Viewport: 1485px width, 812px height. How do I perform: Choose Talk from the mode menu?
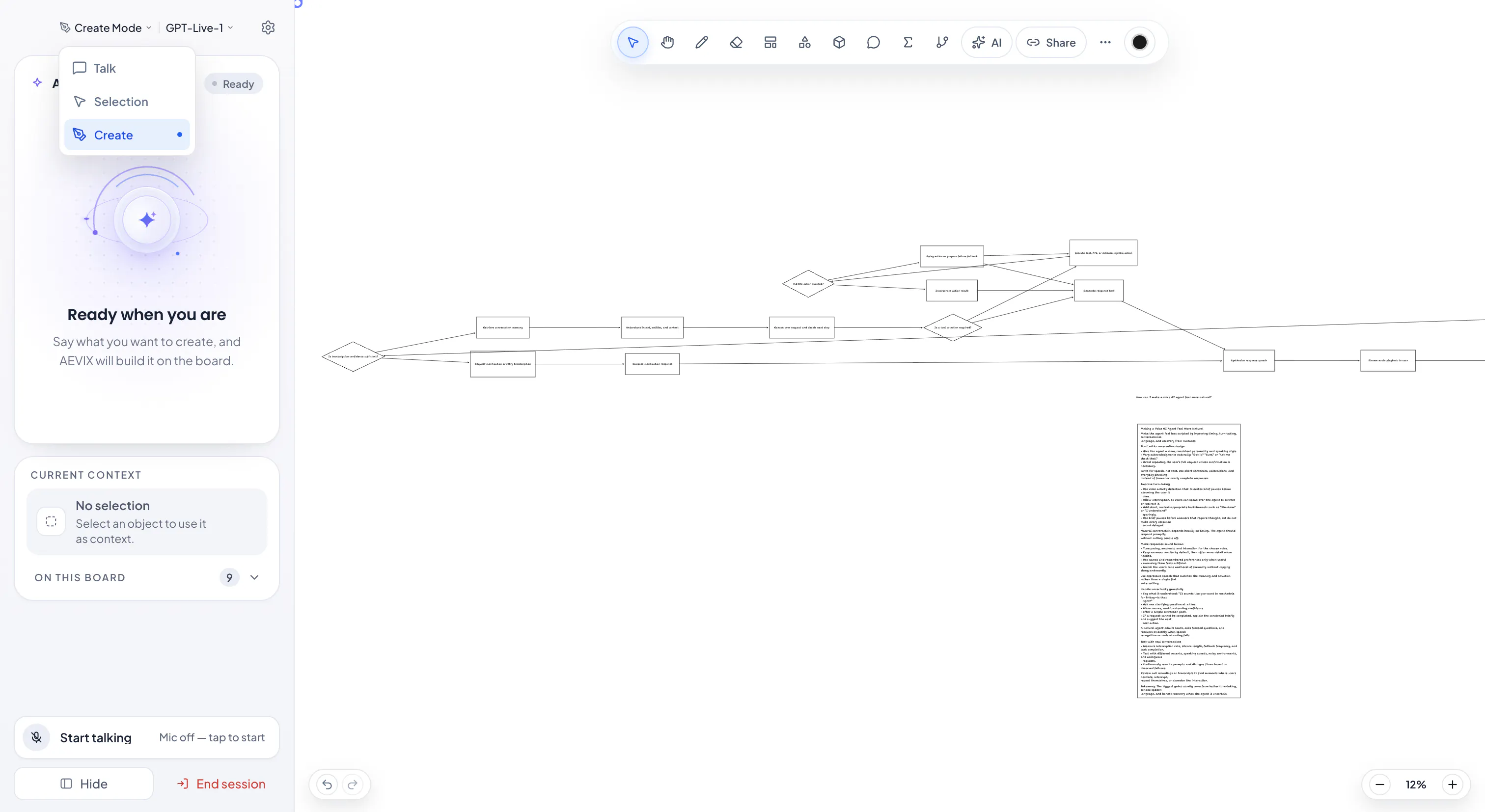127,68
